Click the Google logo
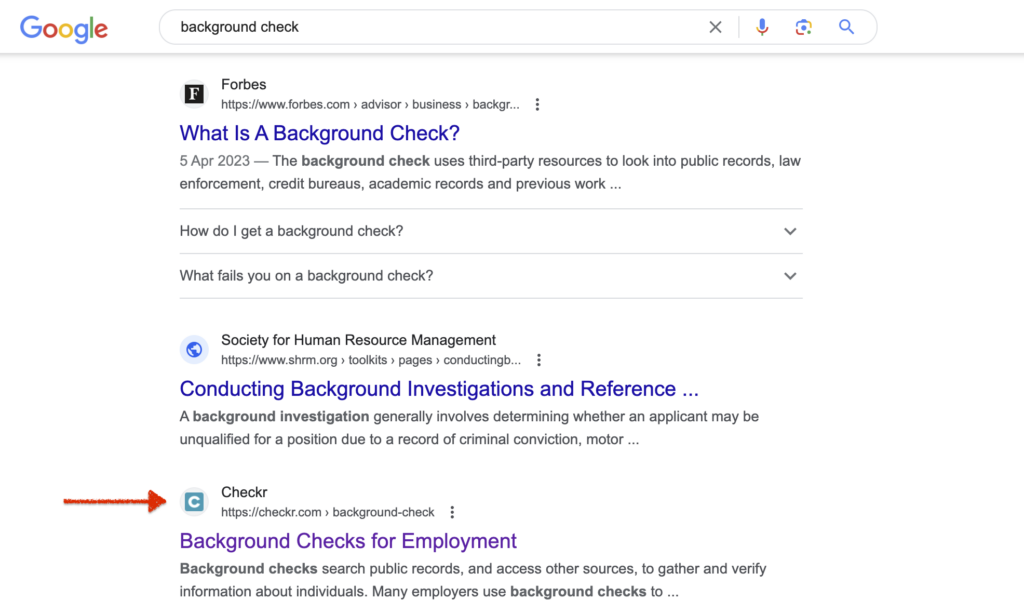This screenshot has width=1024, height=613. click(x=63, y=29)
